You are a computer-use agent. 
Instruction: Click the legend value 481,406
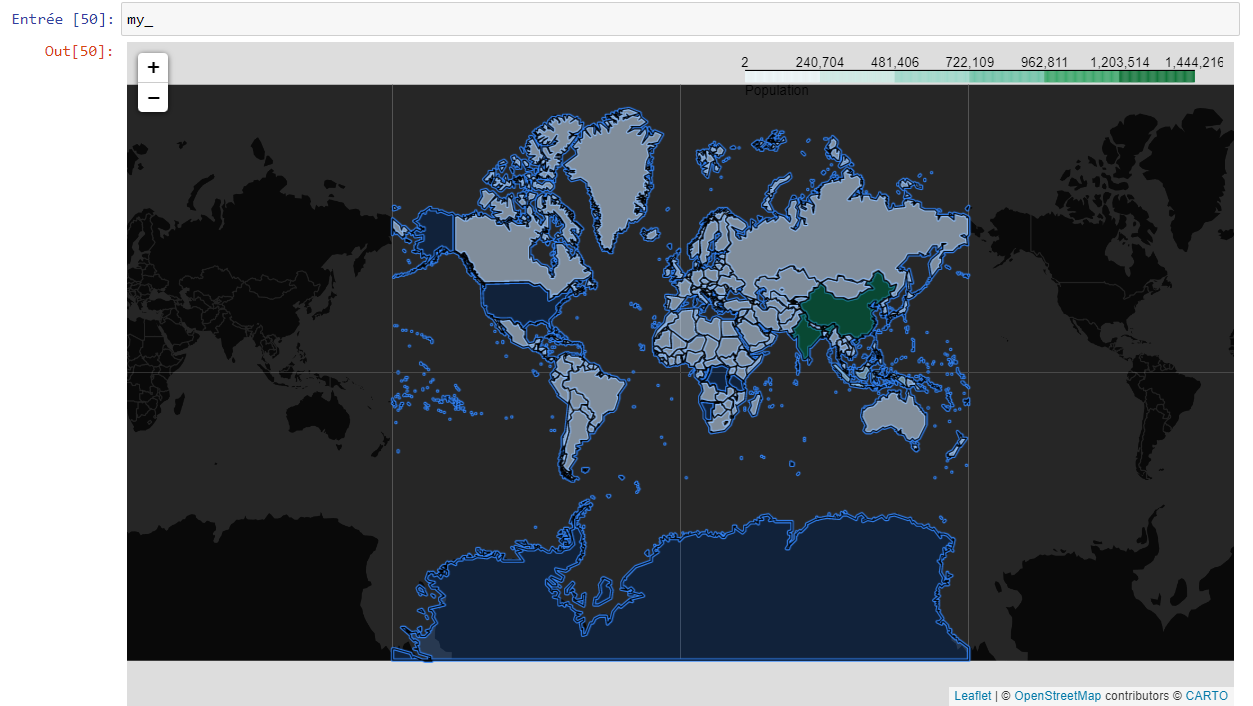(895, 62)
